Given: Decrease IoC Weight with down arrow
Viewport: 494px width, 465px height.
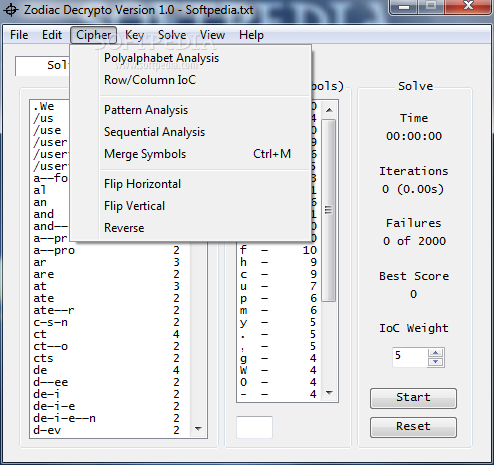Looking at the screenshot, I should tap(436, 362).
